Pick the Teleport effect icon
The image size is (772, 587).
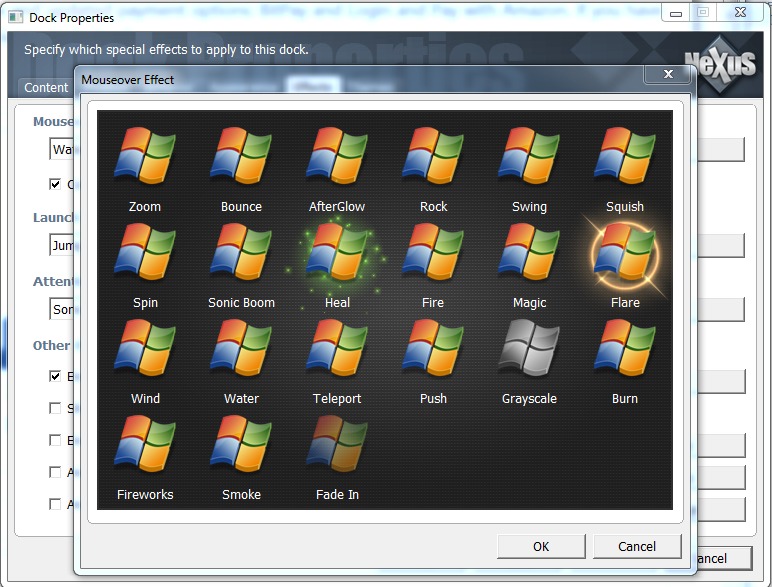coord(337,348)
